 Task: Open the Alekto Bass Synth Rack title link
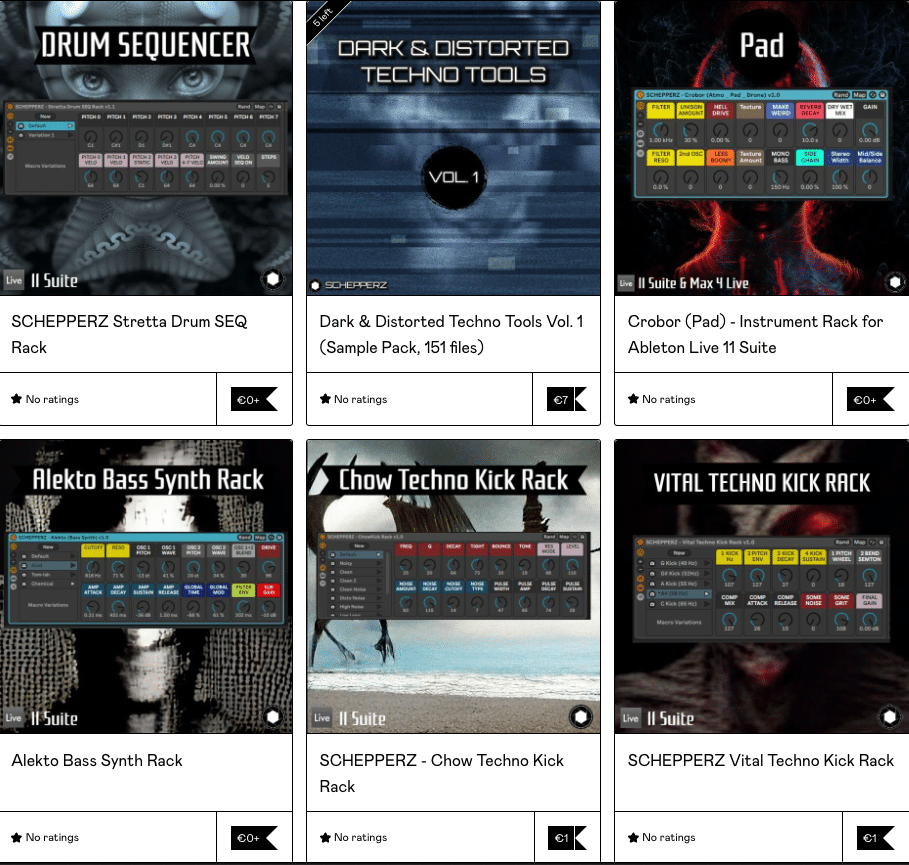pos(97,761)
